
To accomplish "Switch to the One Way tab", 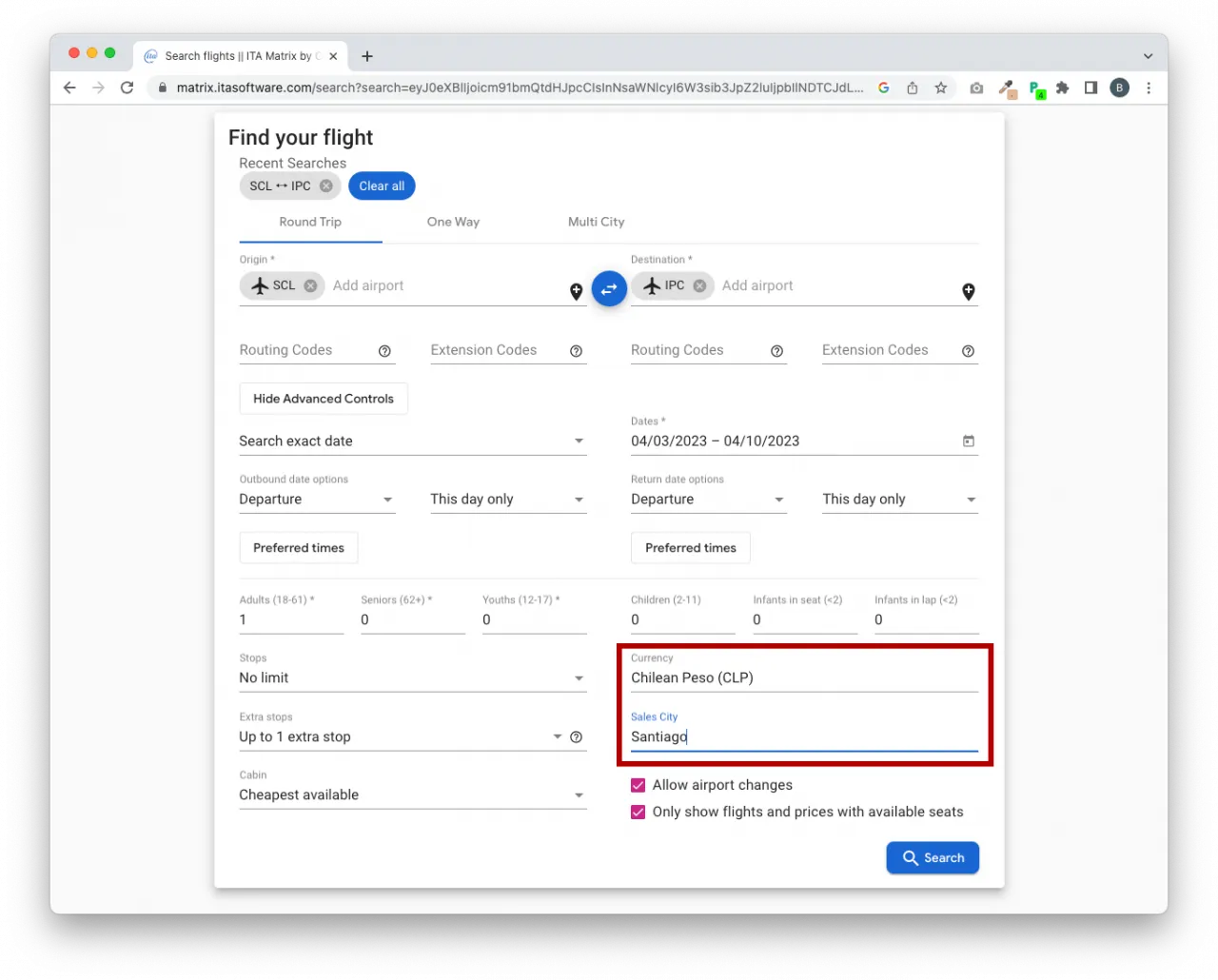I will tap(453, 223).
